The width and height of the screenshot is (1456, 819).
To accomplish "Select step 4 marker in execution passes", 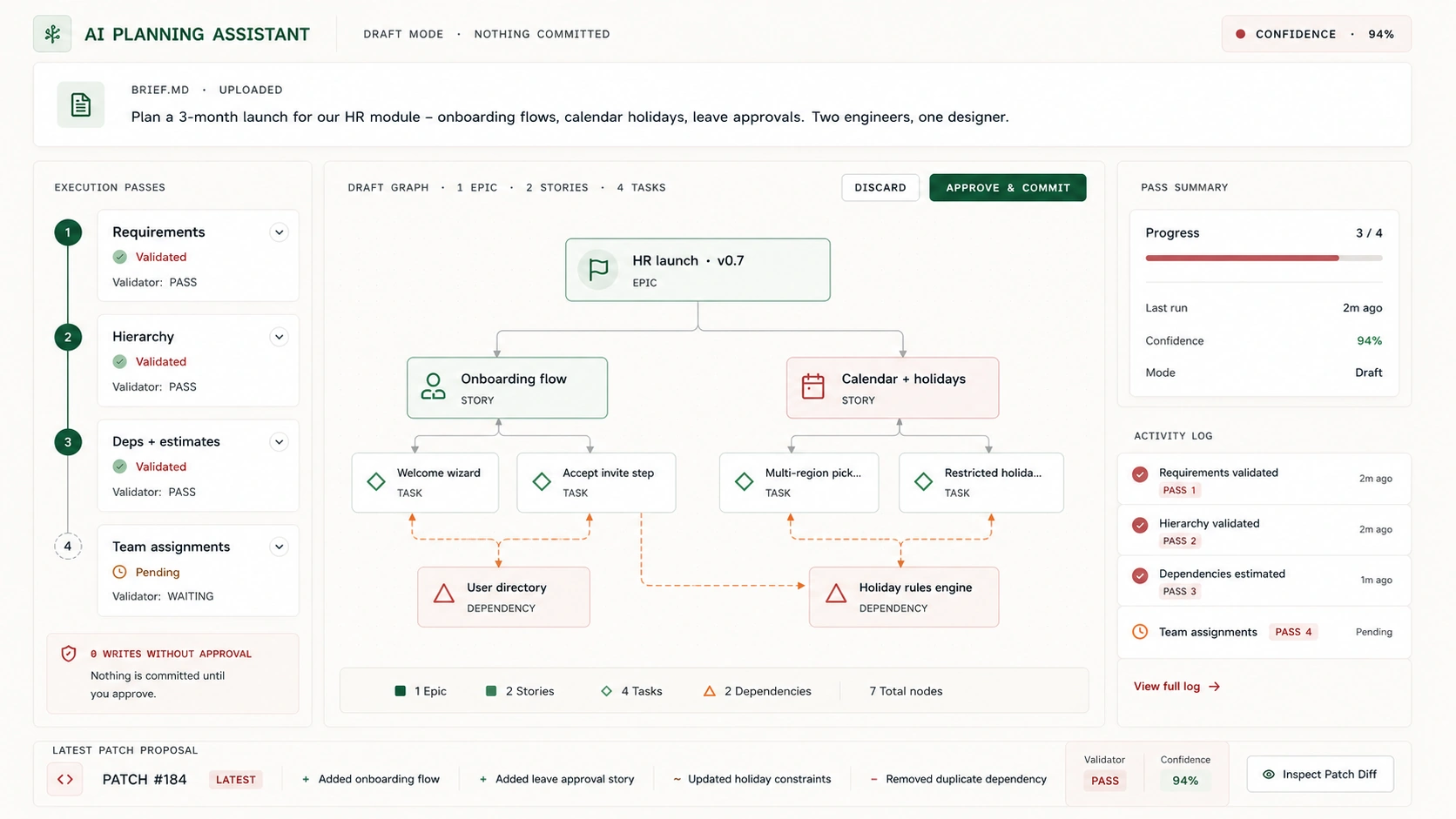I will click(x=68, y=547).
